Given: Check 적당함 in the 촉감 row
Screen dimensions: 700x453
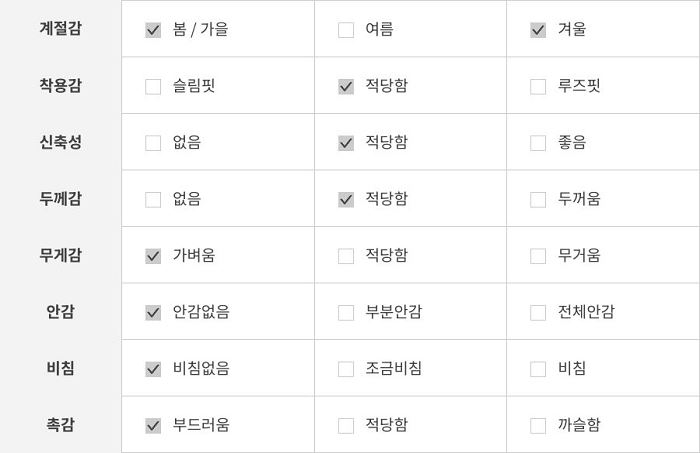Looking at the screenshot, I should pos(346,426).
